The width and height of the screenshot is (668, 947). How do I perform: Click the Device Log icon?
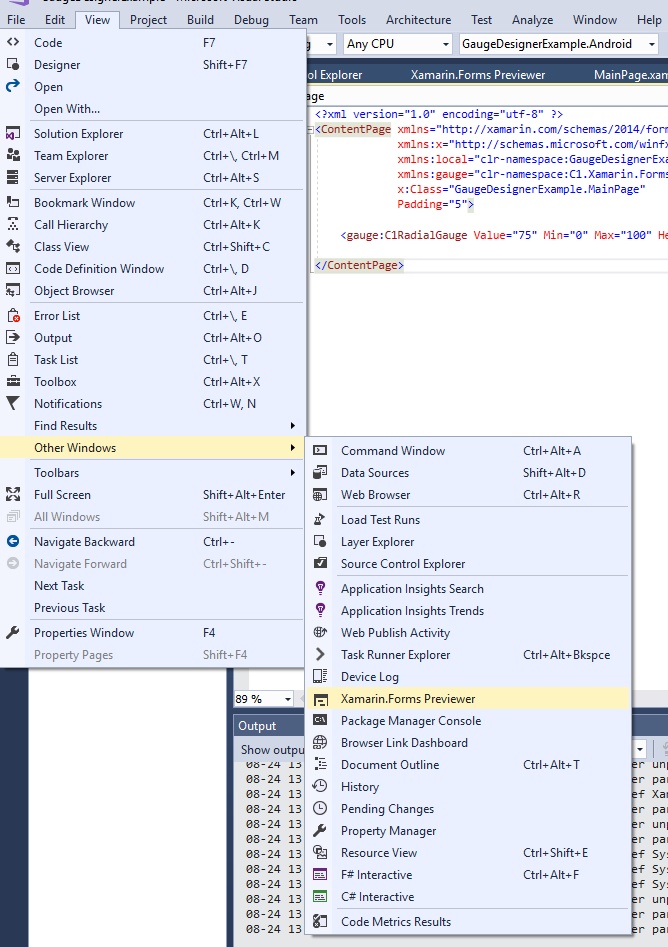320,676
